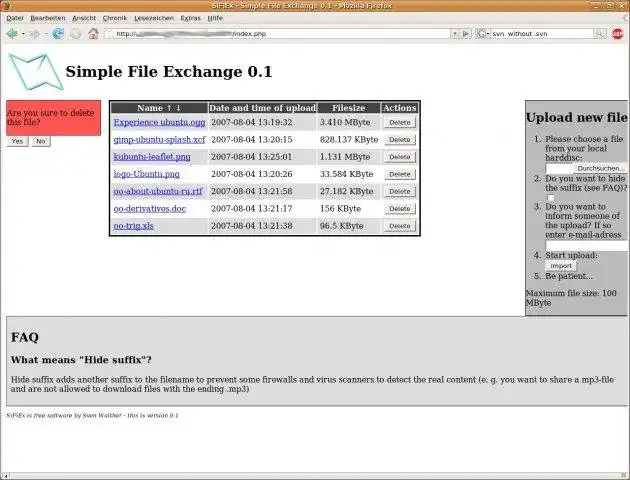Click the Go arrow beside the address bar
Screen dimensions: 630x480
click(x=466, y=34)
